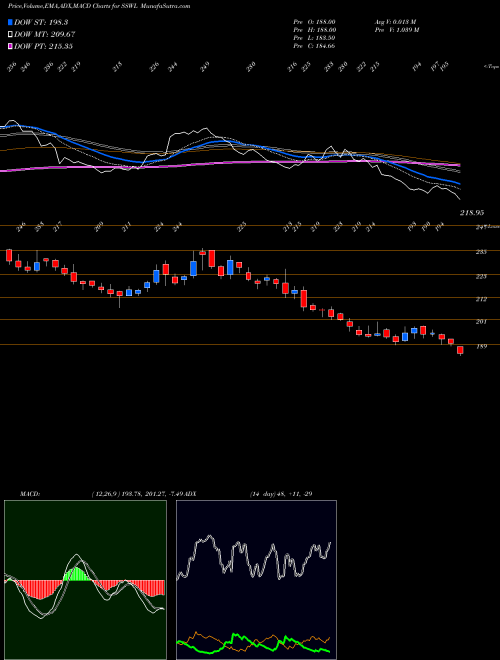Click the last red candlestick near 189
The image size is (500, 660).
(x=460, y=350)
